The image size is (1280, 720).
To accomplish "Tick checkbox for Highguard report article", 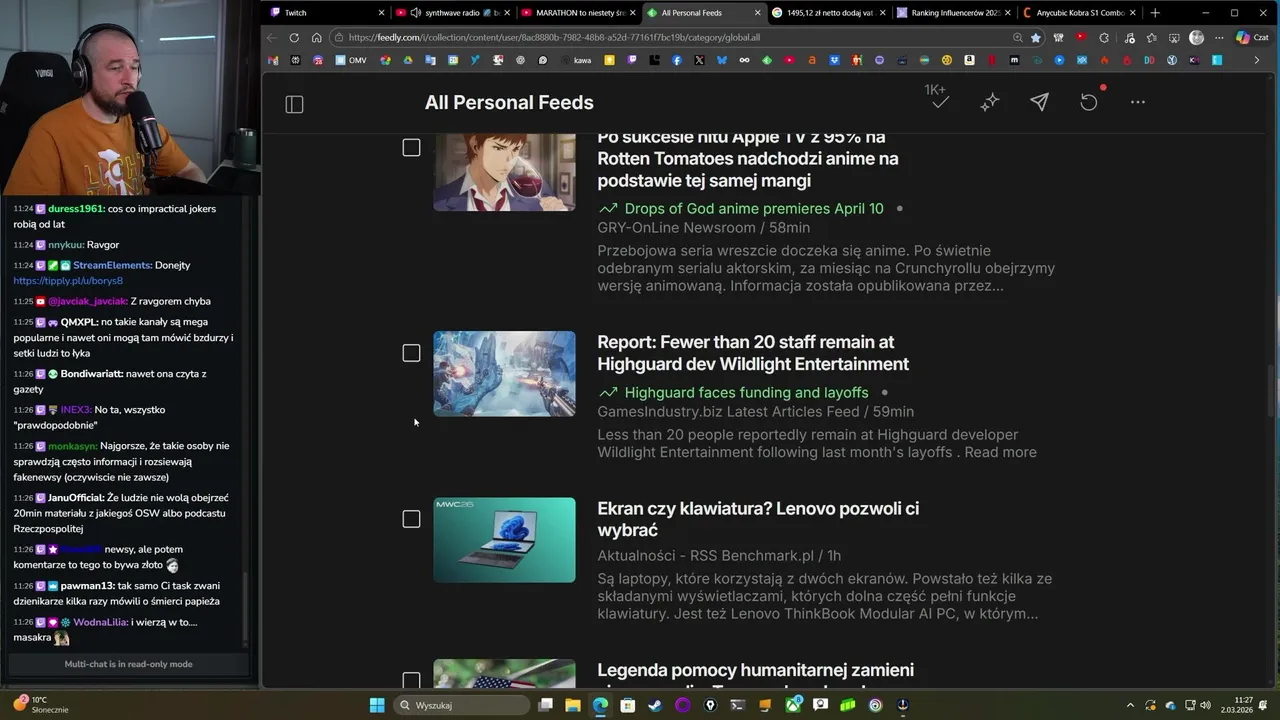I will click(411, 353).
